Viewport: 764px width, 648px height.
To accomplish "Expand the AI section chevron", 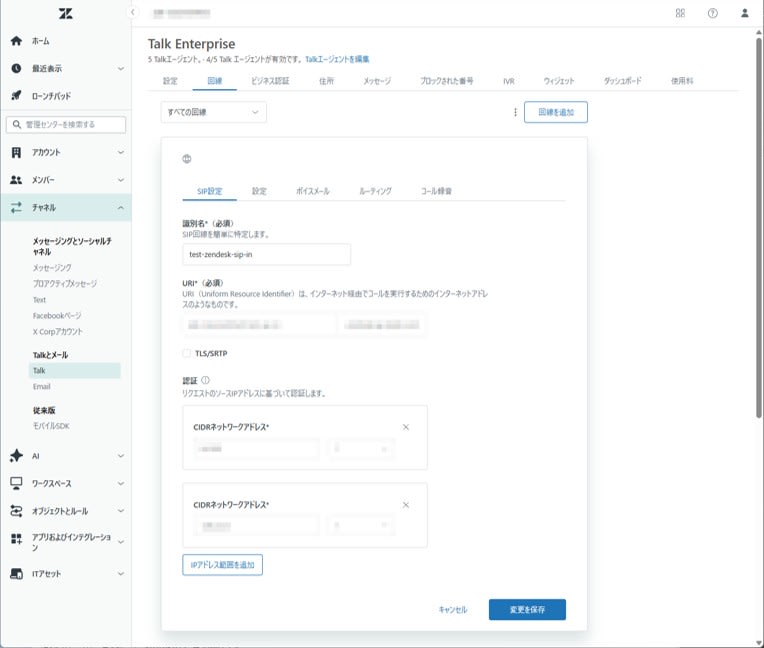I will click(x=121, y=456).
